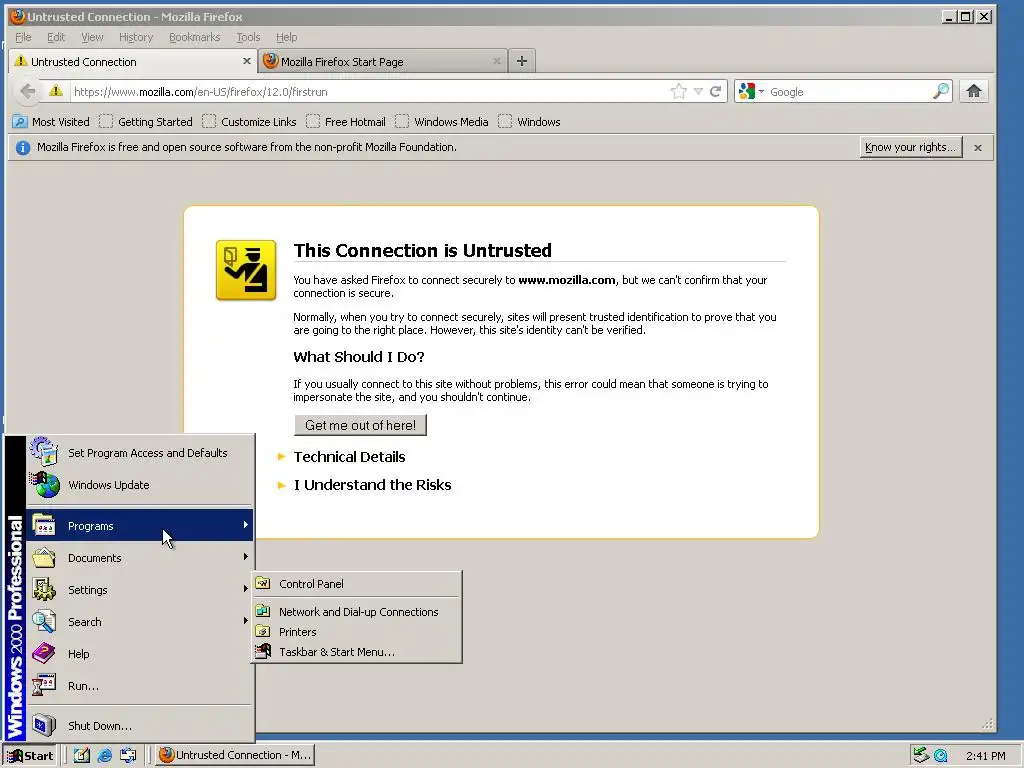Click the untrusted connection police officer icon
Image resolution: width=1024 pixels, height=768 pixels.
tap(246, 270)
